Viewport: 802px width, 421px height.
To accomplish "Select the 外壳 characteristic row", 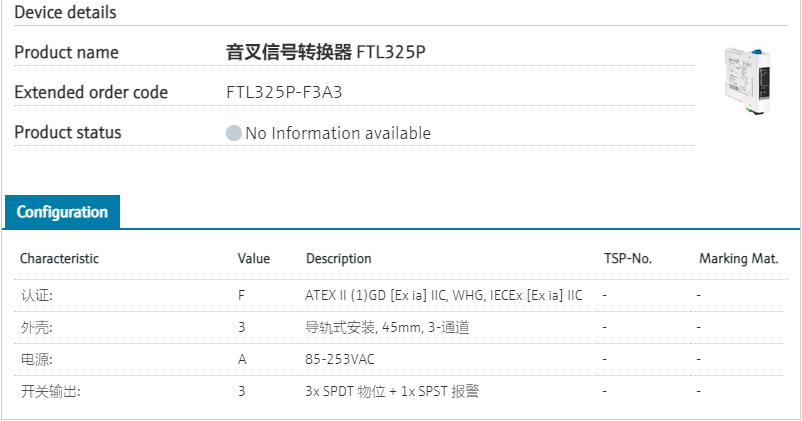I will pyautogui.click(x=36, y=327).
